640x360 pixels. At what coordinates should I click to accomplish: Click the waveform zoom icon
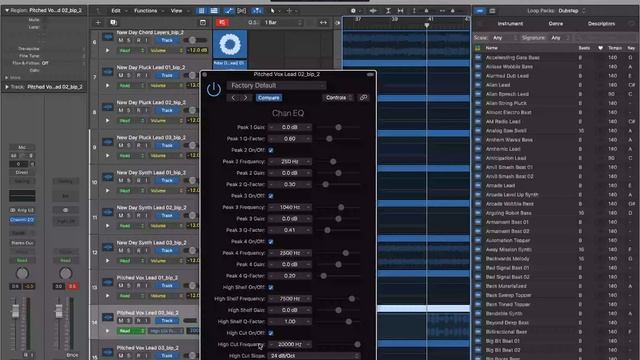coord(373,11)
